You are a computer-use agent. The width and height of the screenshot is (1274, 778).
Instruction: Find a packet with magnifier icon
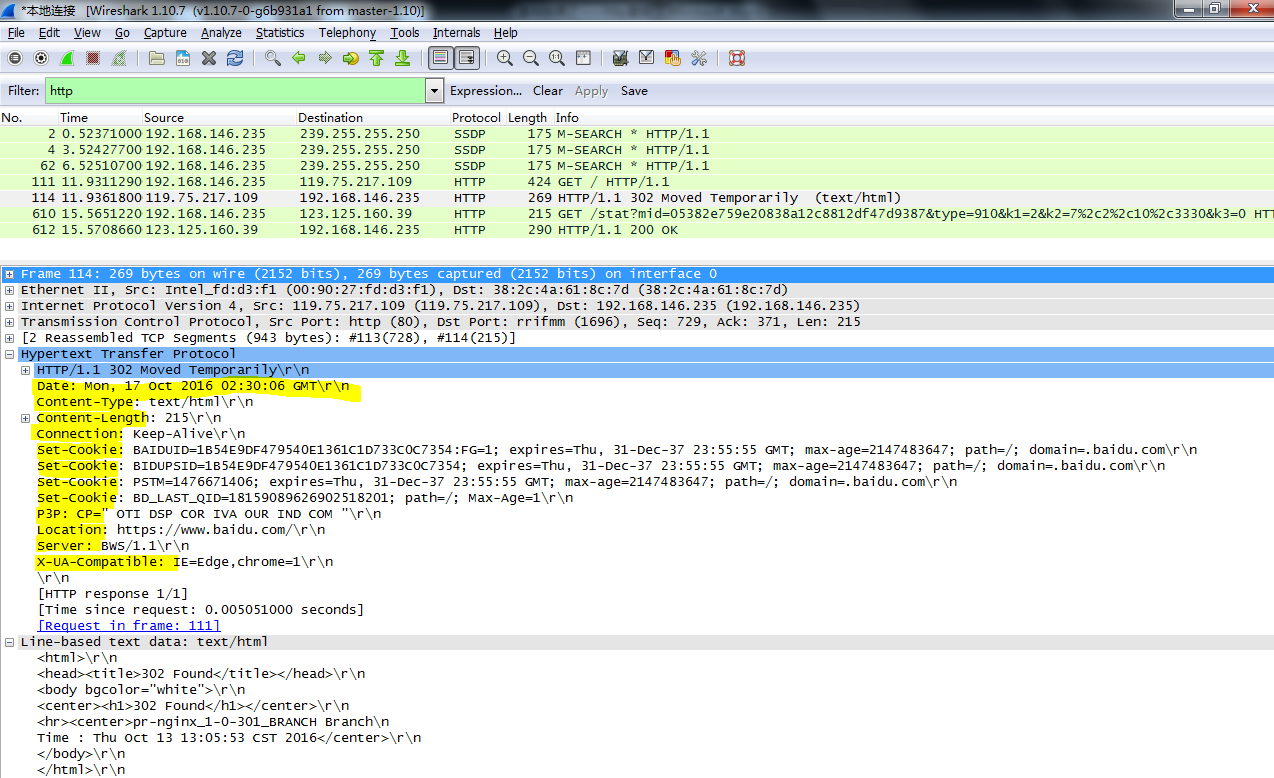tap(272, 58)
